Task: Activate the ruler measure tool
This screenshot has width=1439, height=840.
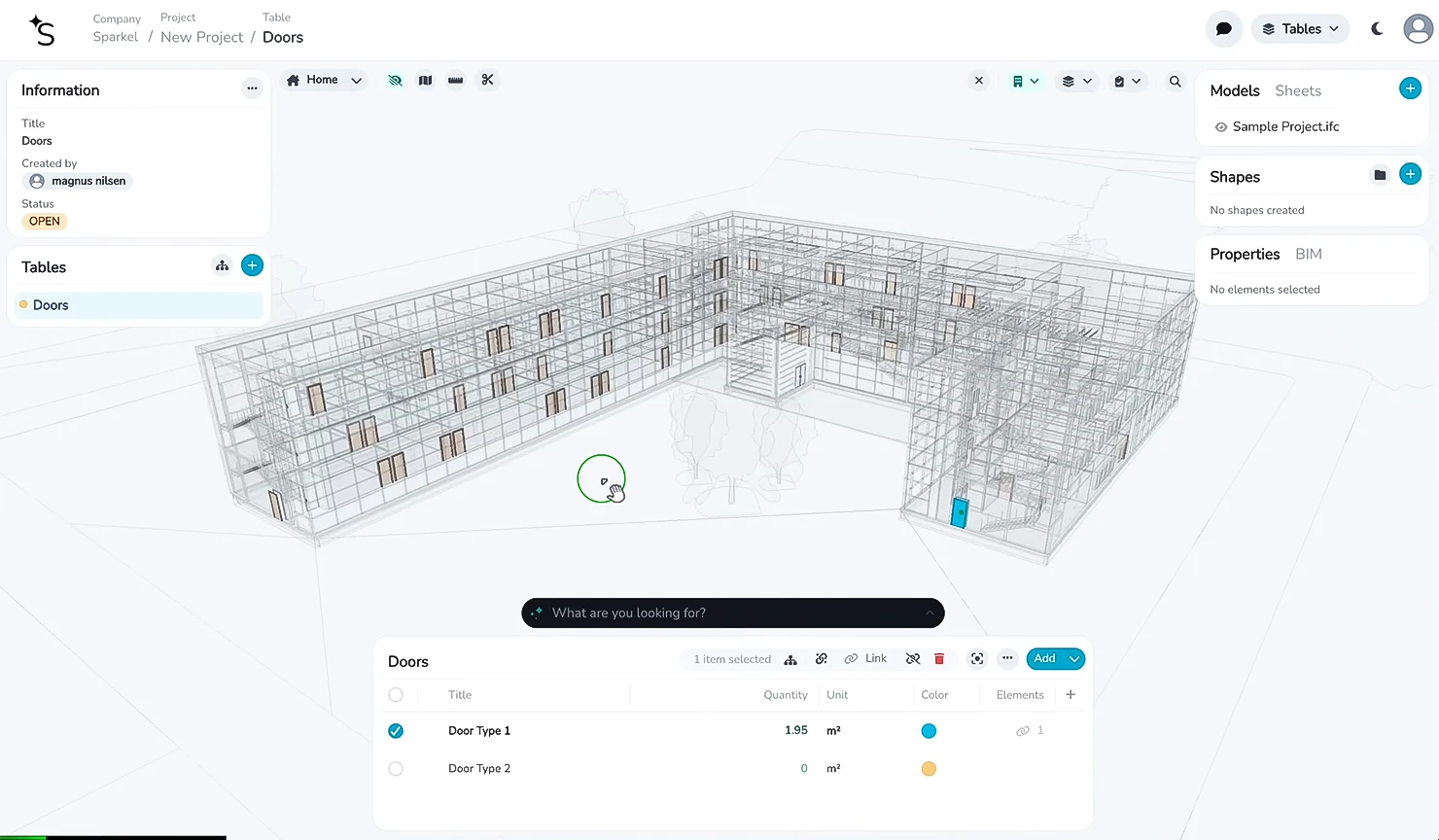Action: 455,81
